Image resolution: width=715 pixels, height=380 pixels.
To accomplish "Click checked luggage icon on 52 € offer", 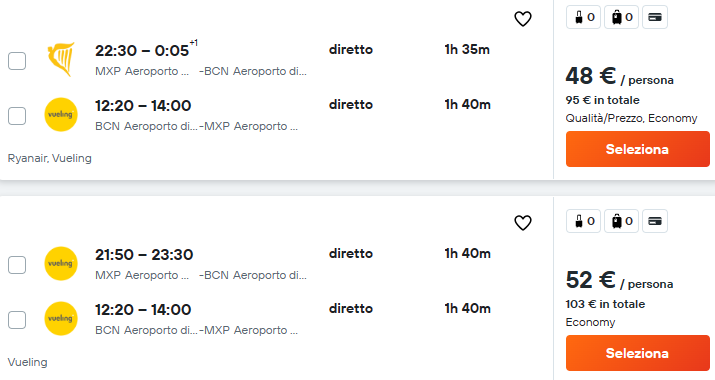I will coord(622,221).
